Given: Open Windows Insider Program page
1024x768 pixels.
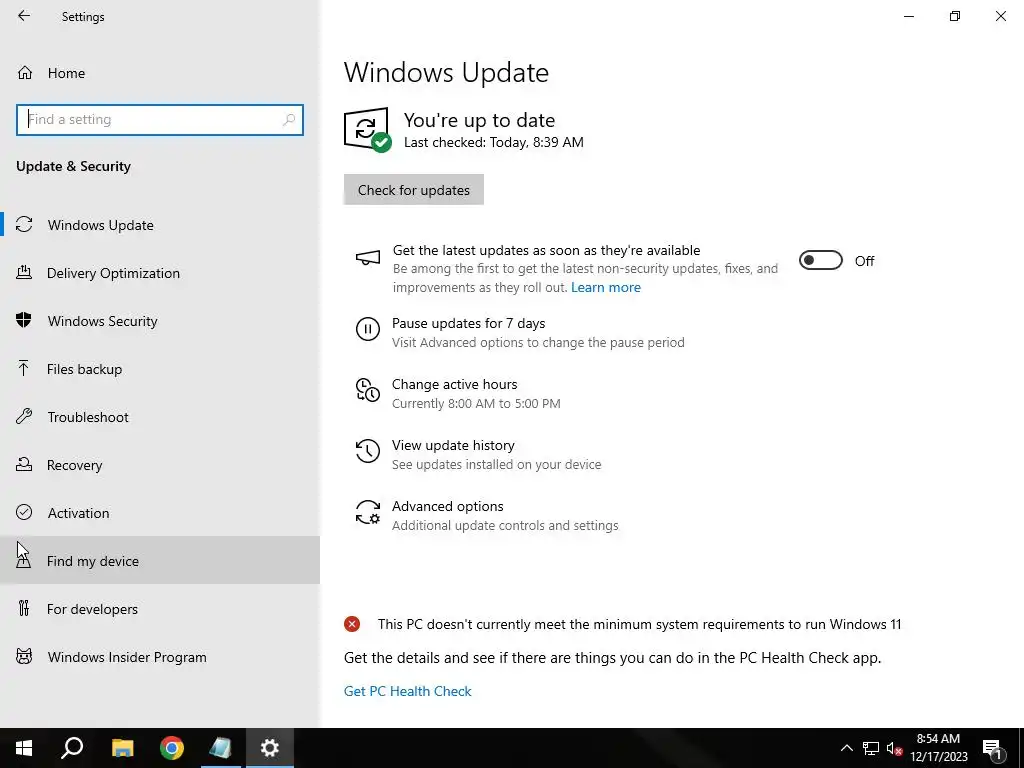Looking at the screenshot, I should pyautogui.click(x=160, y=657).
